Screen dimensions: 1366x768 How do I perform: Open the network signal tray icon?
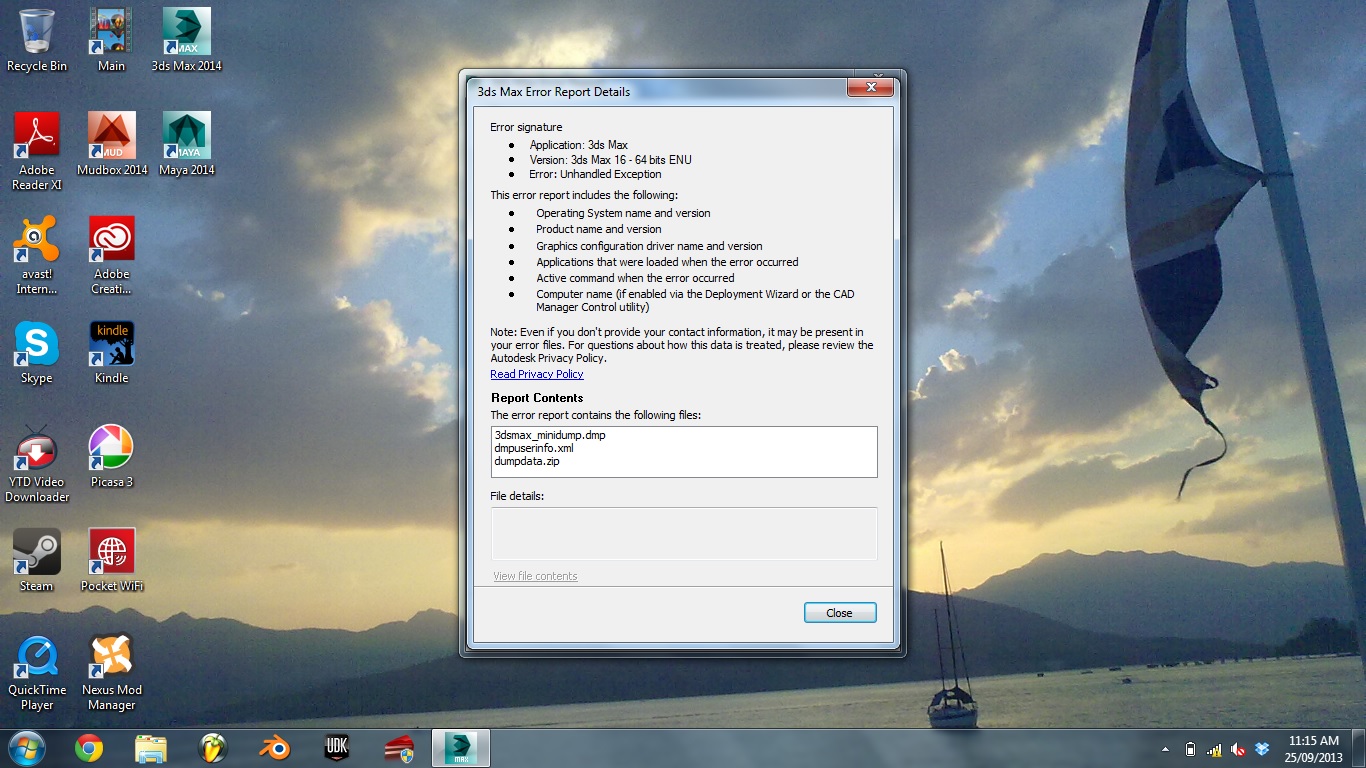click(1214, 749)
